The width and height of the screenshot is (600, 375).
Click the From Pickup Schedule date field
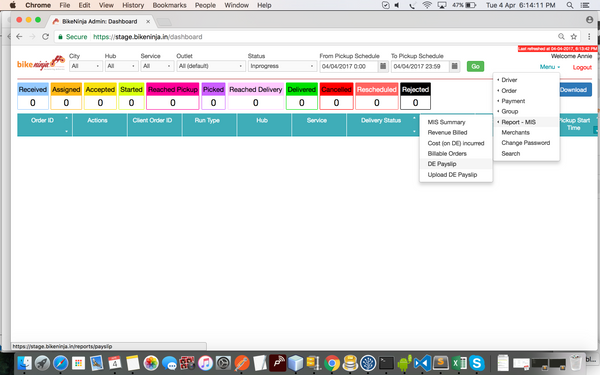[x=349, y=66]
